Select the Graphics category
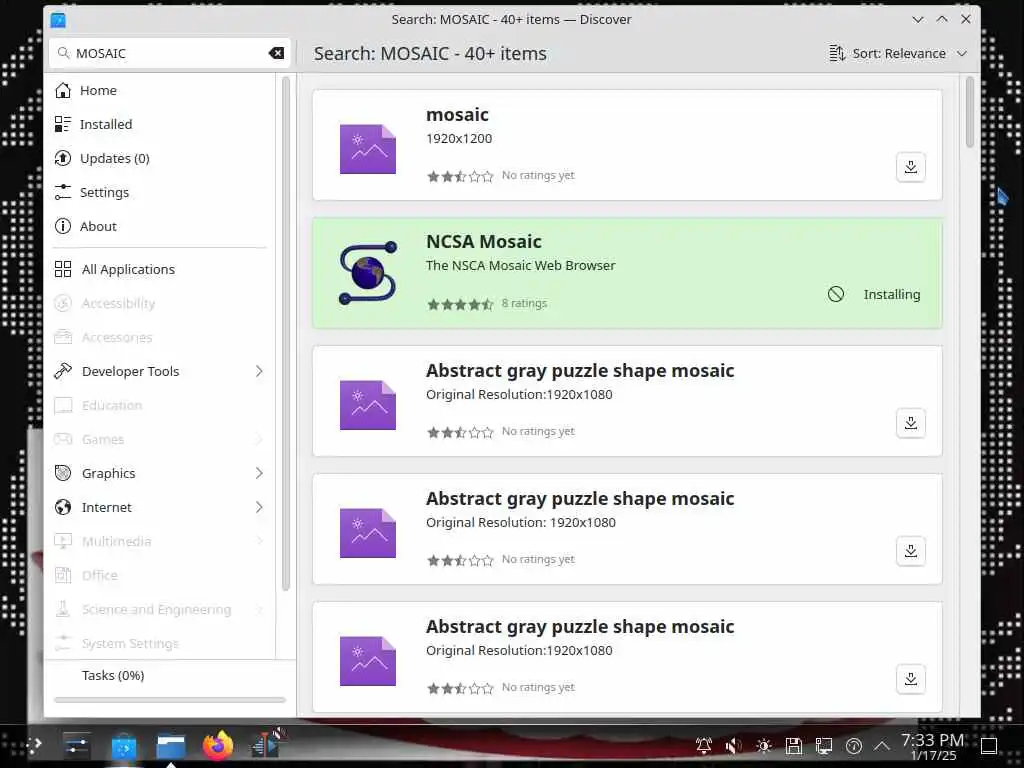1024x768 pixels. (108, 473)
